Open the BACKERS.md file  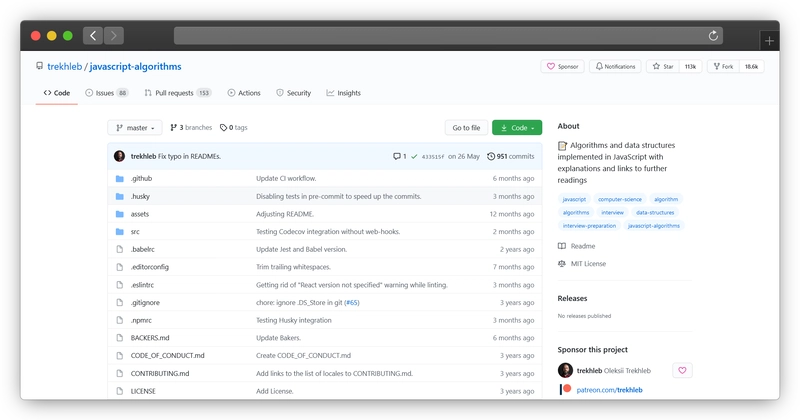(150, 338)
